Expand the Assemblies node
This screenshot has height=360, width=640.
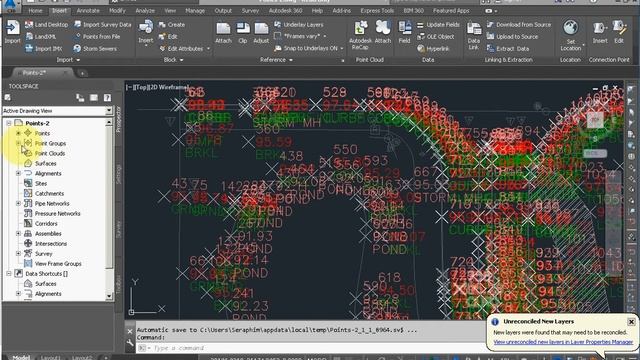(18, 233)
